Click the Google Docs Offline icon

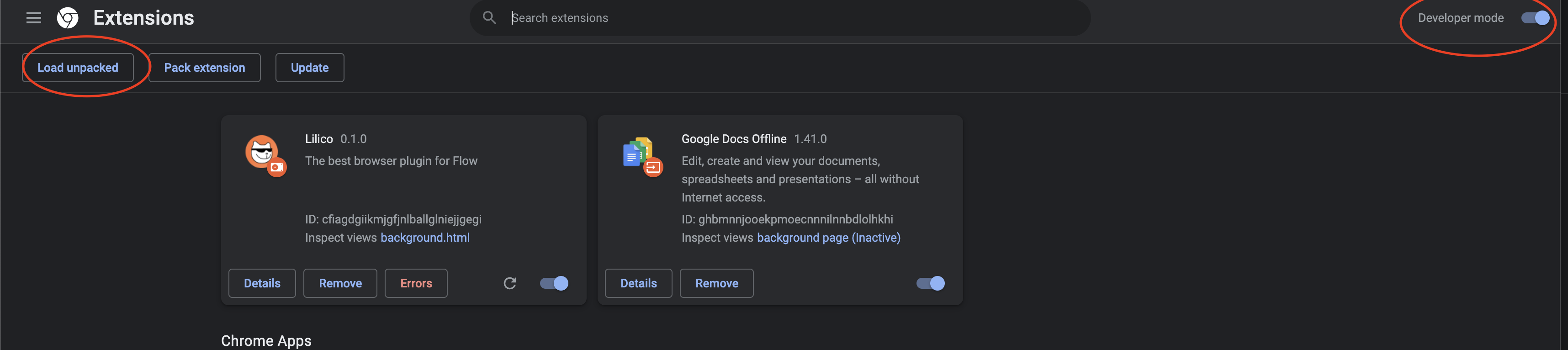pyautogui.click(x=642, y=156)
